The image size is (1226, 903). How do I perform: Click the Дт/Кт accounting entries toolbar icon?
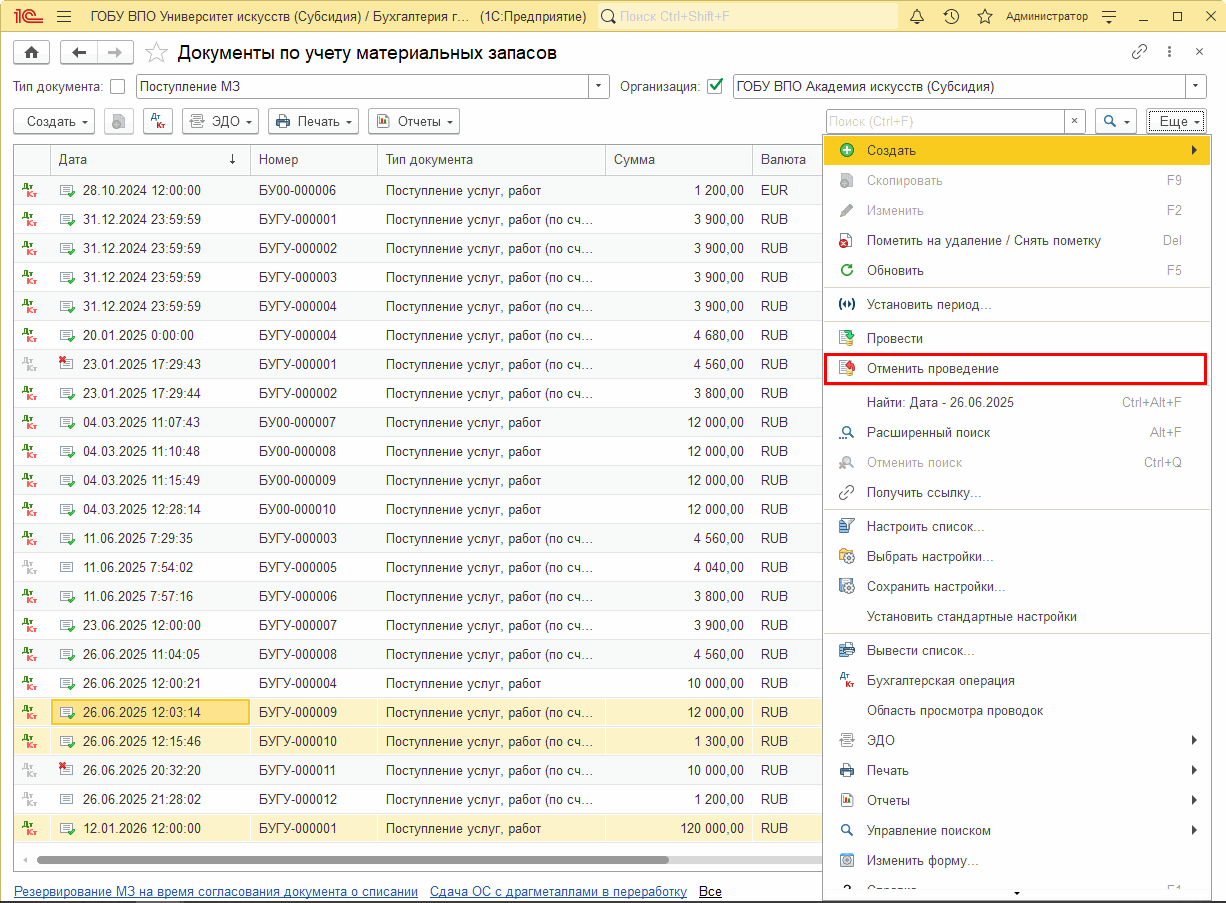[157, 121]
